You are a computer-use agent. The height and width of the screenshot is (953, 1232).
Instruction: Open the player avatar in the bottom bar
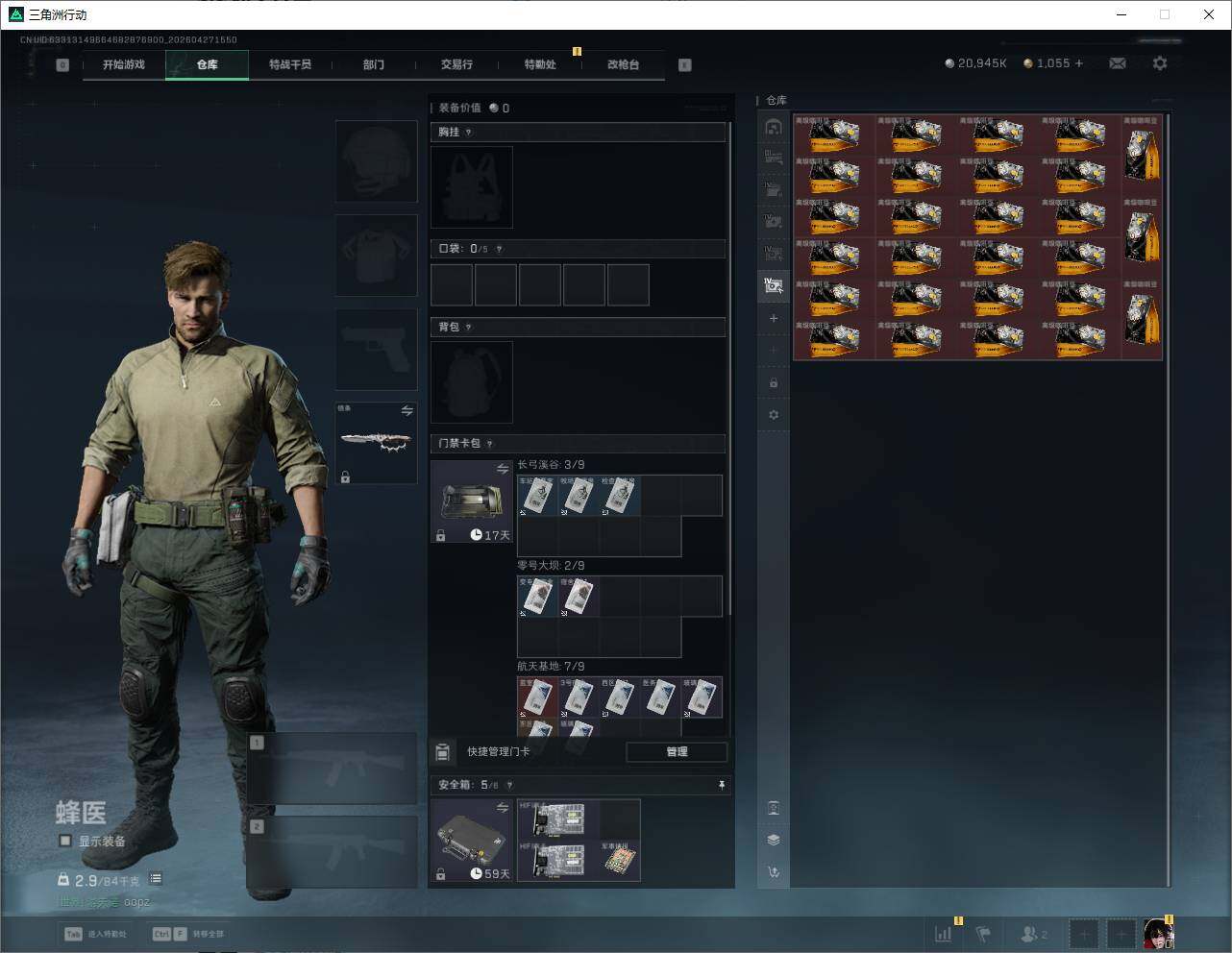(1158, 934)
